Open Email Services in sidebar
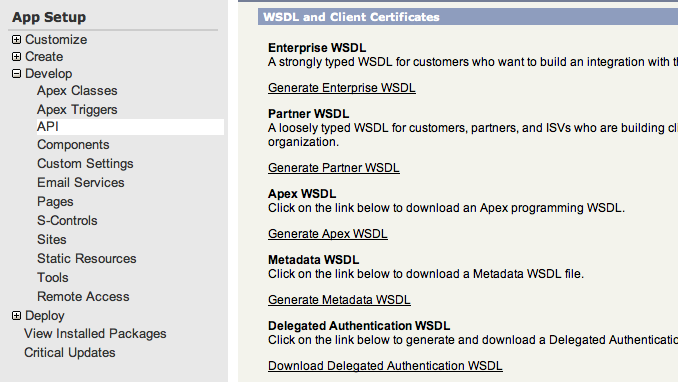The height and width of the screenshot is (382, 678). [80, 183]
